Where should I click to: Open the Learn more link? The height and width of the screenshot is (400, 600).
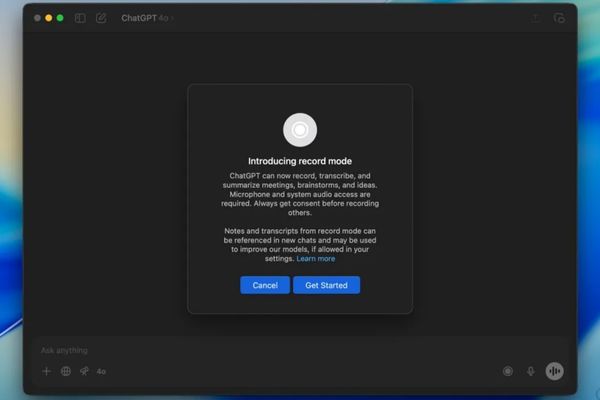[x=316, y=258]
